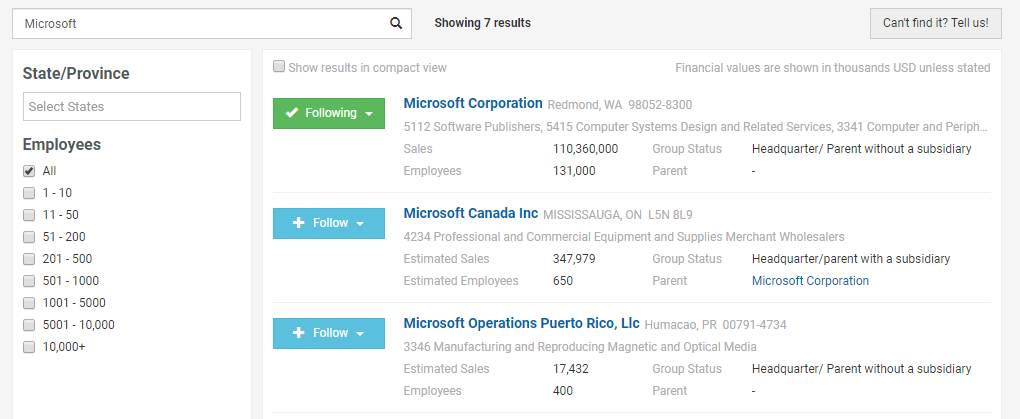Click 5112 Software Publishers industry line
Viewport: 1020px width, 419px height.
tap(695, 126)
